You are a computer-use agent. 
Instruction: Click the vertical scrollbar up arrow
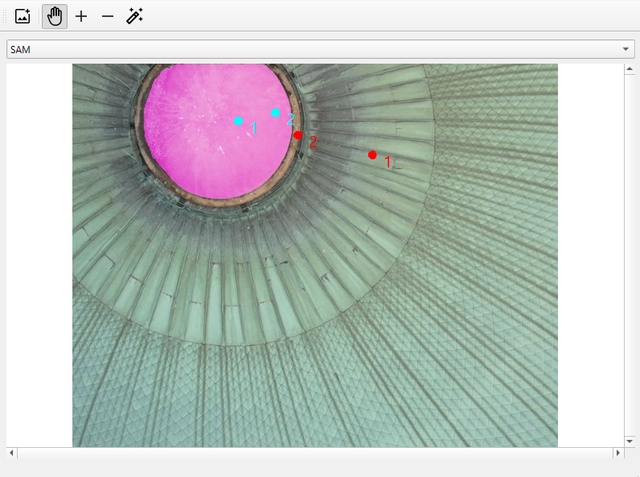(x=629, y=69)
